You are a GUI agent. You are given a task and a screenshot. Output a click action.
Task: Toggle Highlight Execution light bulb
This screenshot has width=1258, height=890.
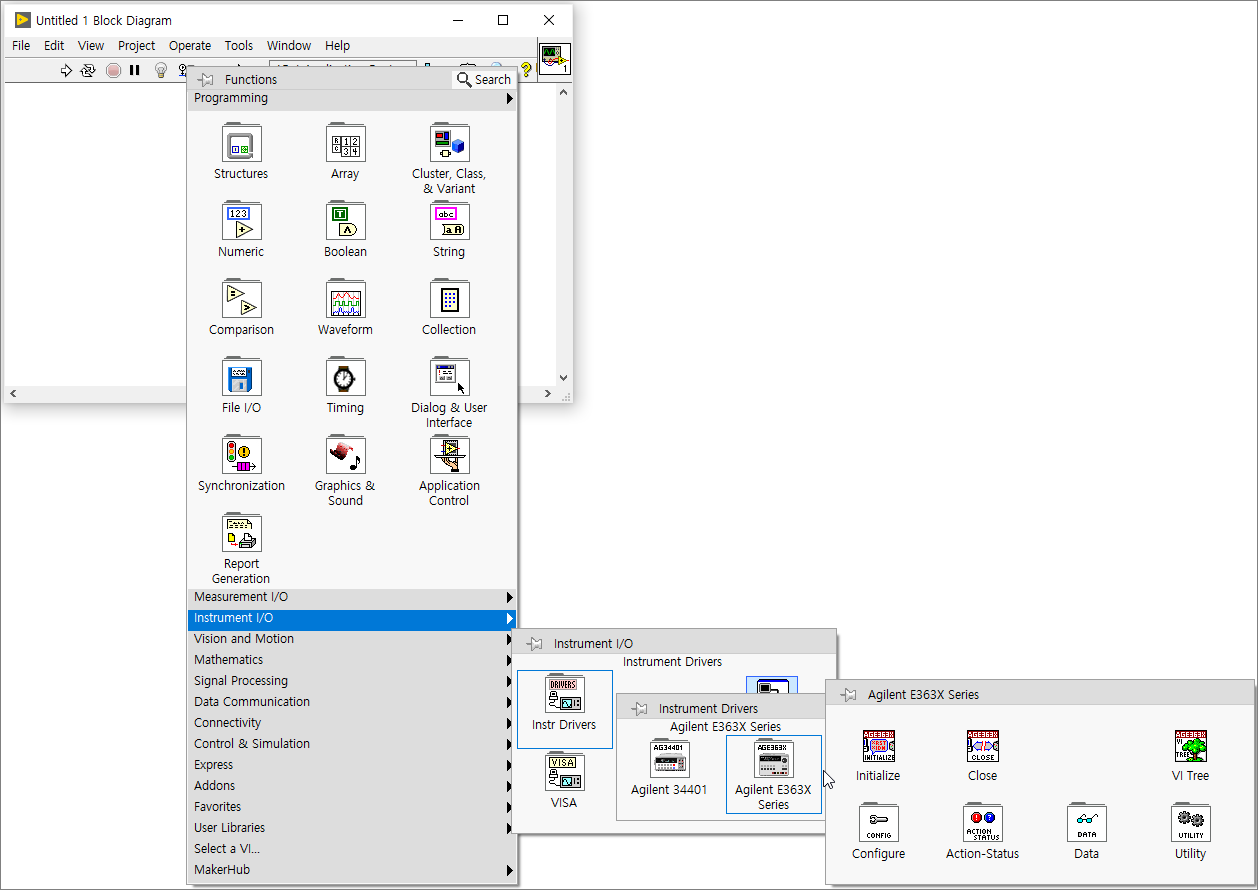pos(160,70)
